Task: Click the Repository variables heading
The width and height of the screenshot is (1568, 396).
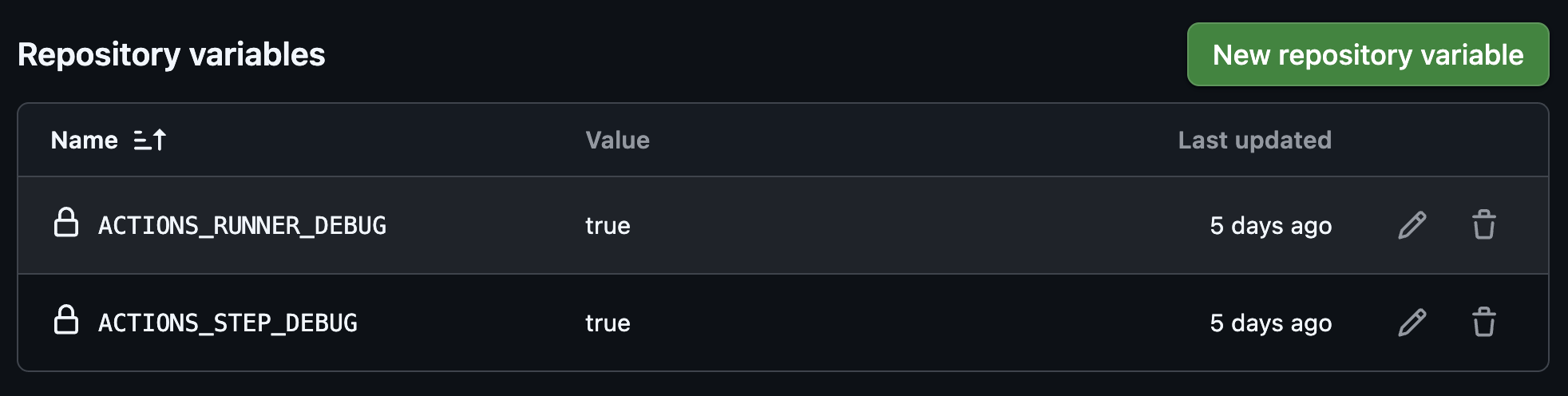Action: point(172,55)
